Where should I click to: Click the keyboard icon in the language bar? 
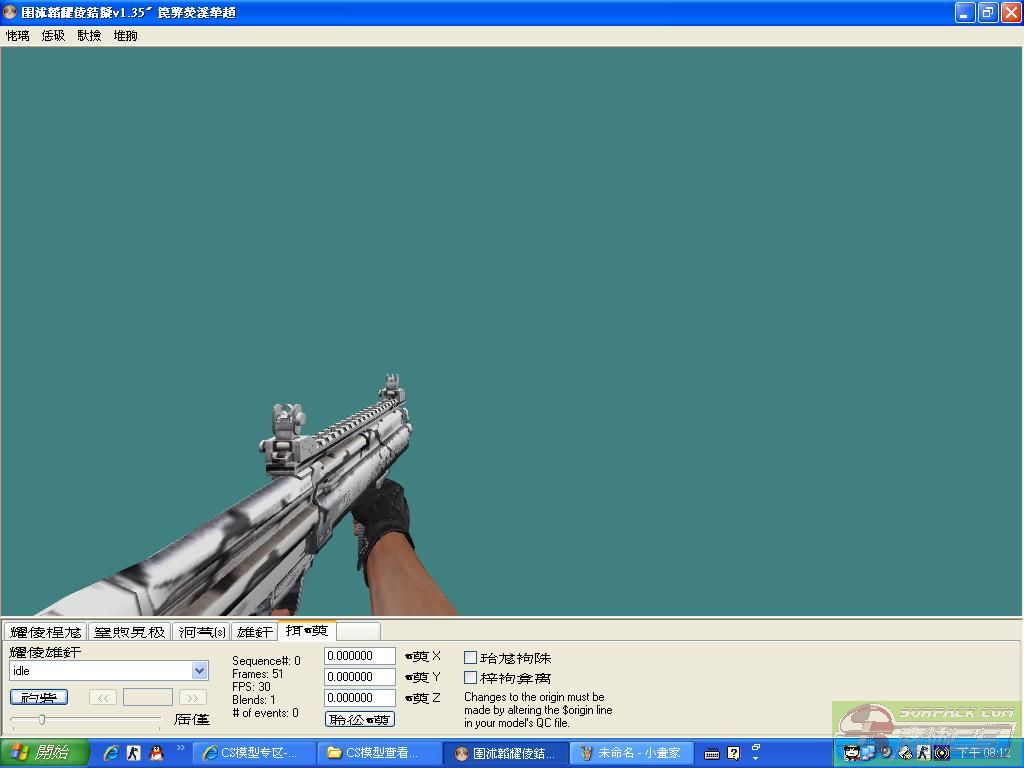point(711,753)
